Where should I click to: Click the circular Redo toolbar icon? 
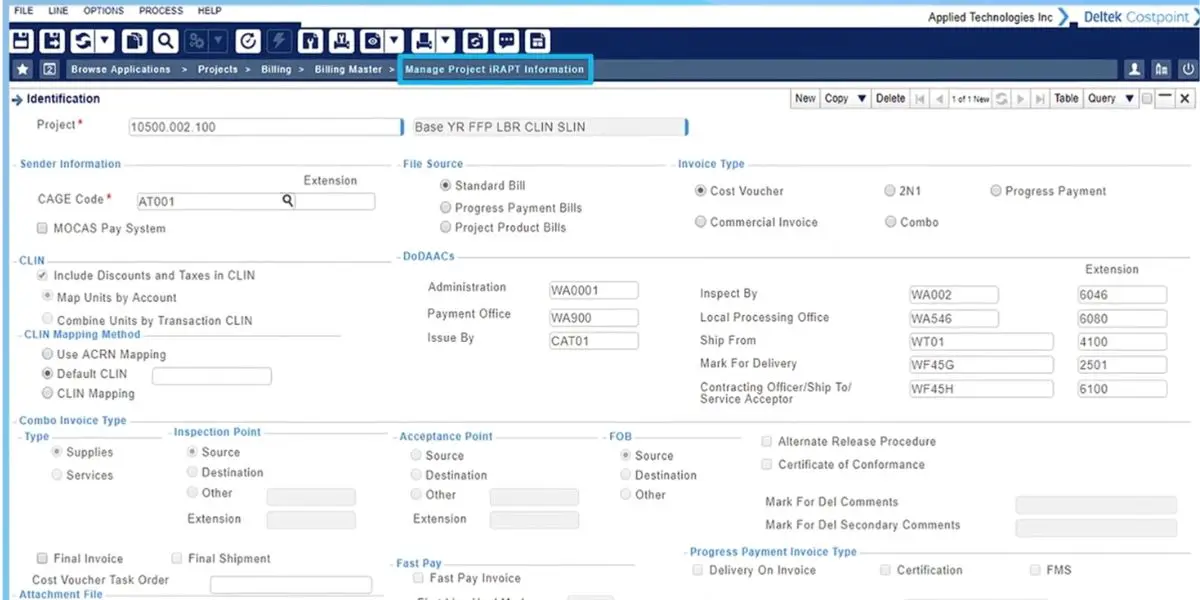coord(248,41)
